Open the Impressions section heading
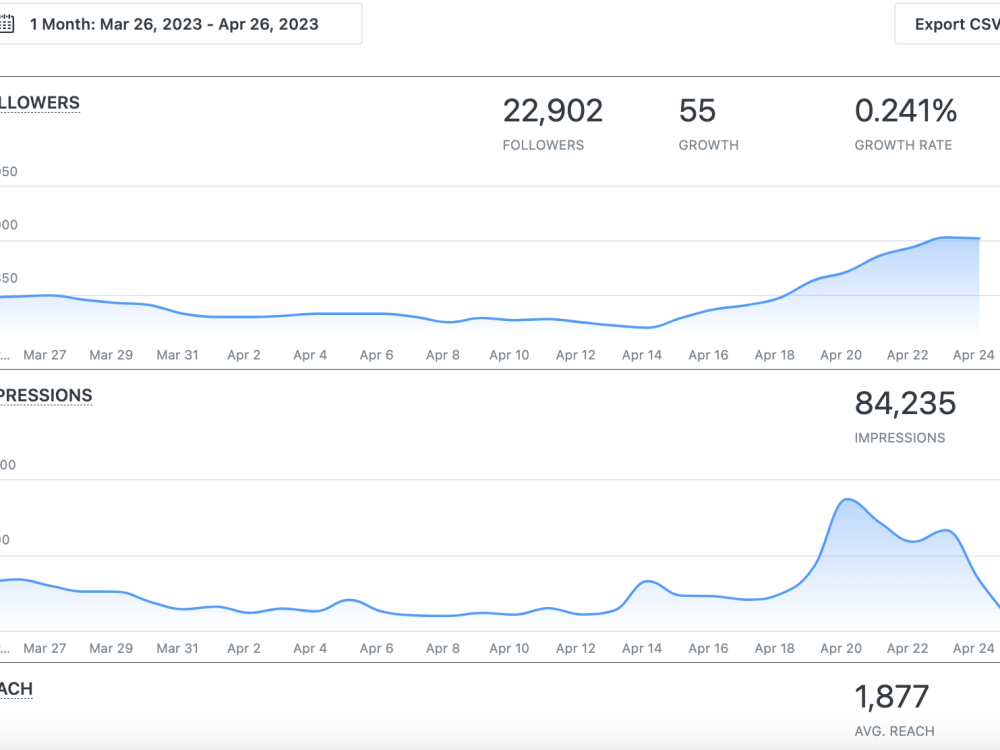 (x=46, y=395)
